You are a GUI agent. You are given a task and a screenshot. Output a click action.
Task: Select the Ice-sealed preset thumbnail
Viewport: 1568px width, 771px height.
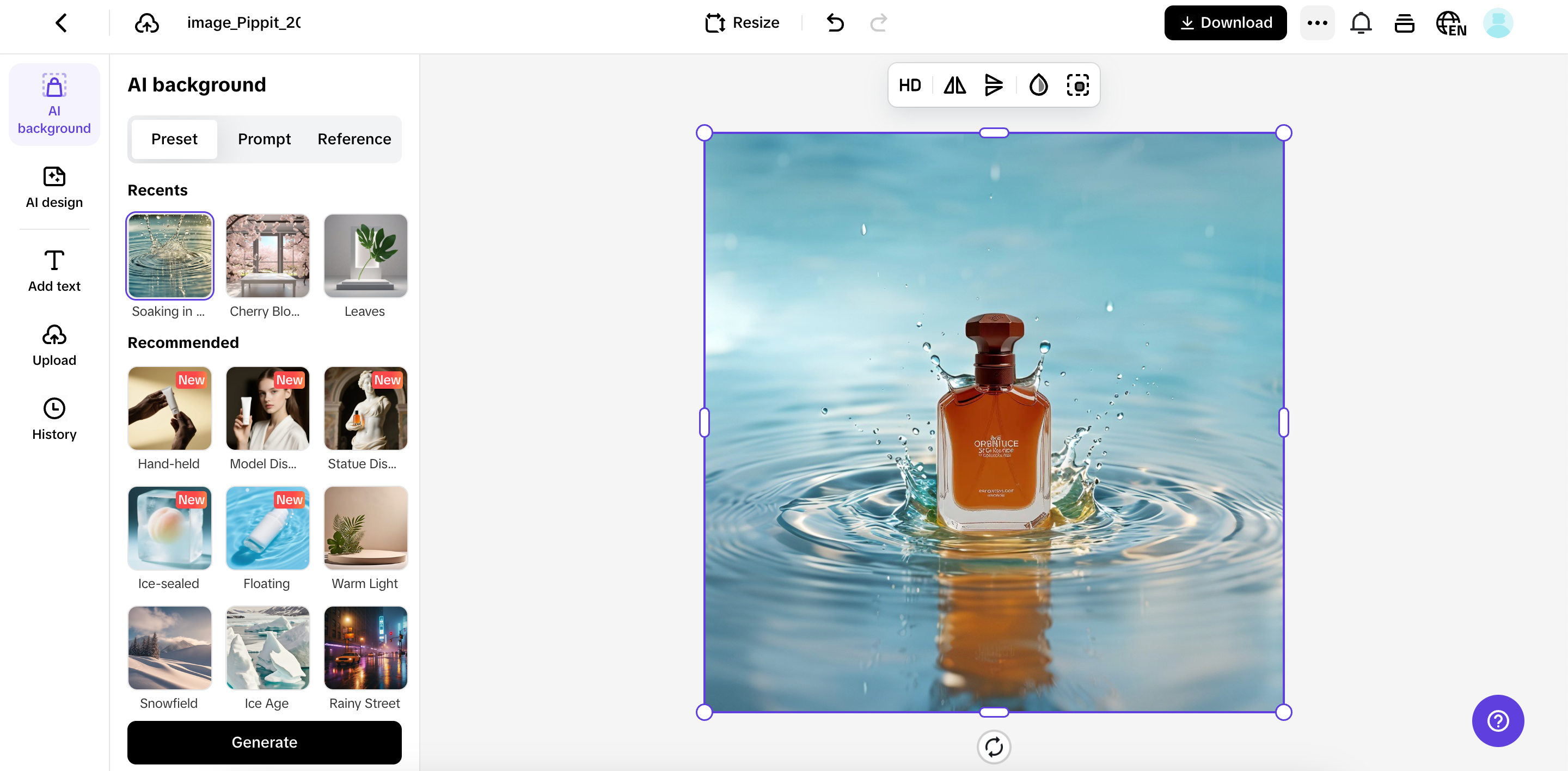169,528
